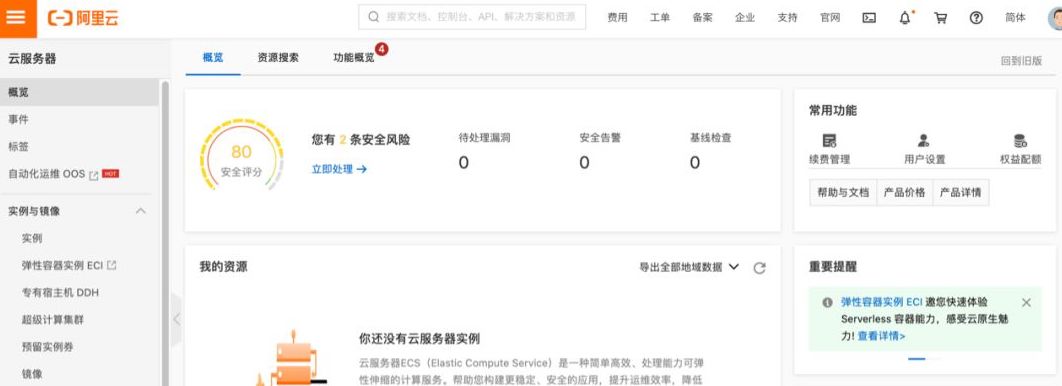Switch to the 功能概览 tab
Screen dimensions: 1062x386
pos(354,58)
